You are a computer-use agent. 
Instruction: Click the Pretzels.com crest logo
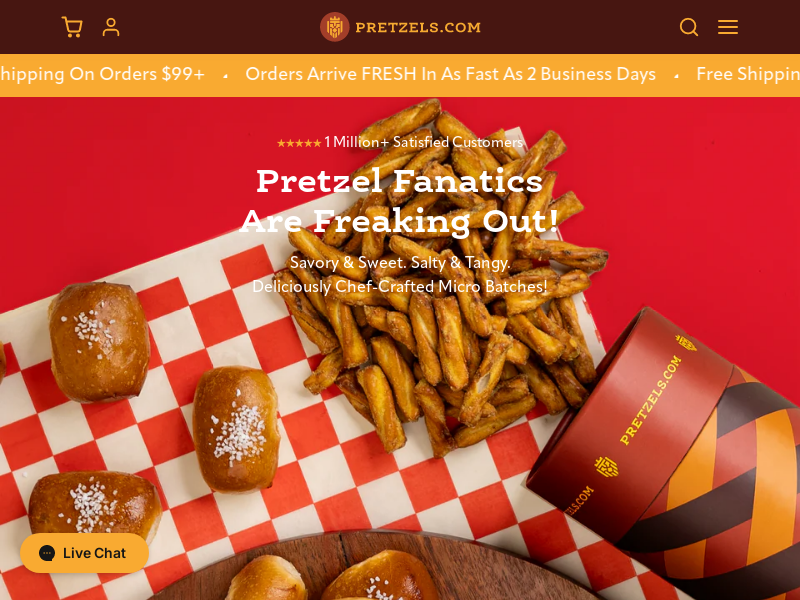(334, 27)
